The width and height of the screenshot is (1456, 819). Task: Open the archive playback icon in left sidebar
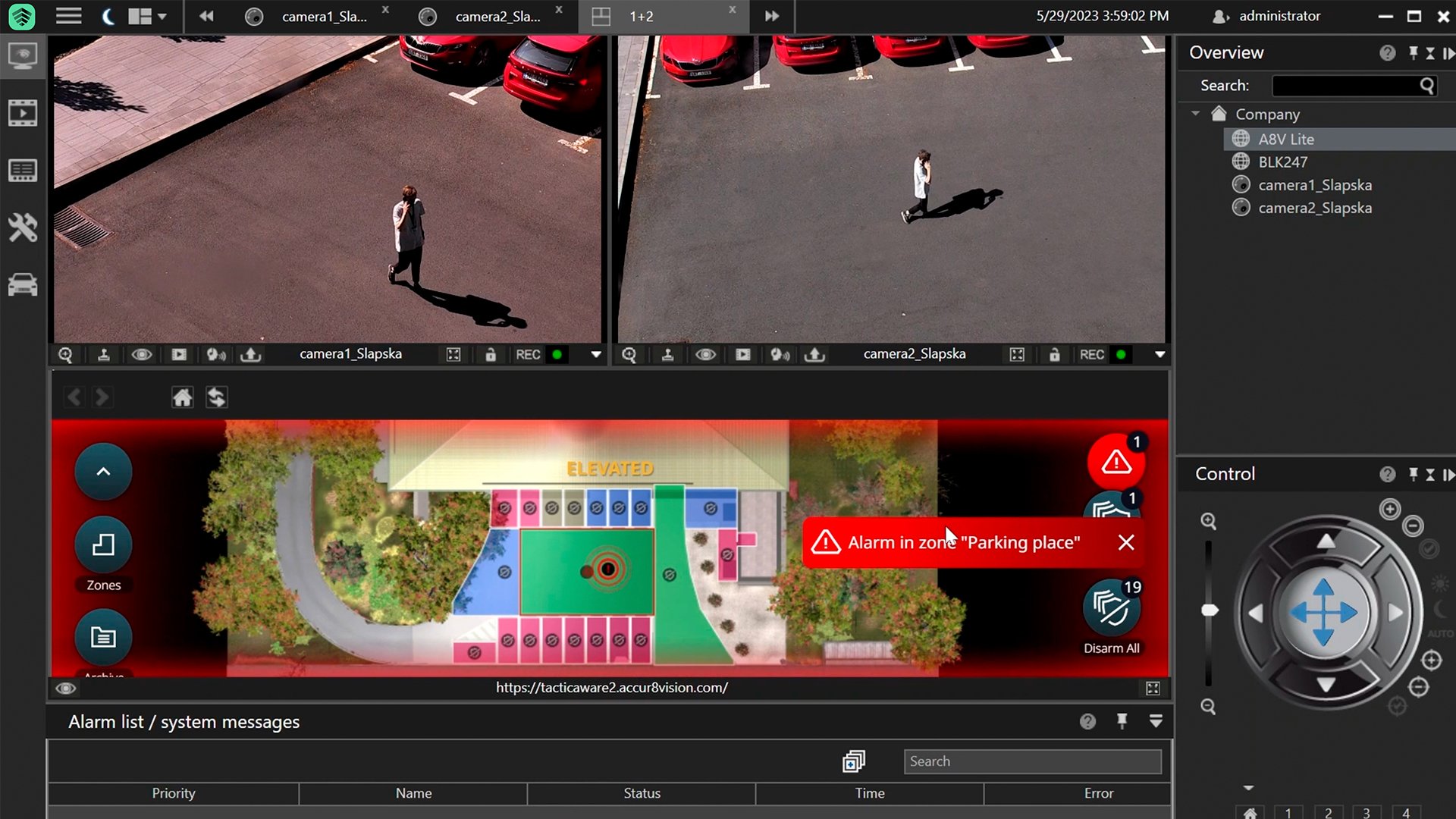[23, 114]
